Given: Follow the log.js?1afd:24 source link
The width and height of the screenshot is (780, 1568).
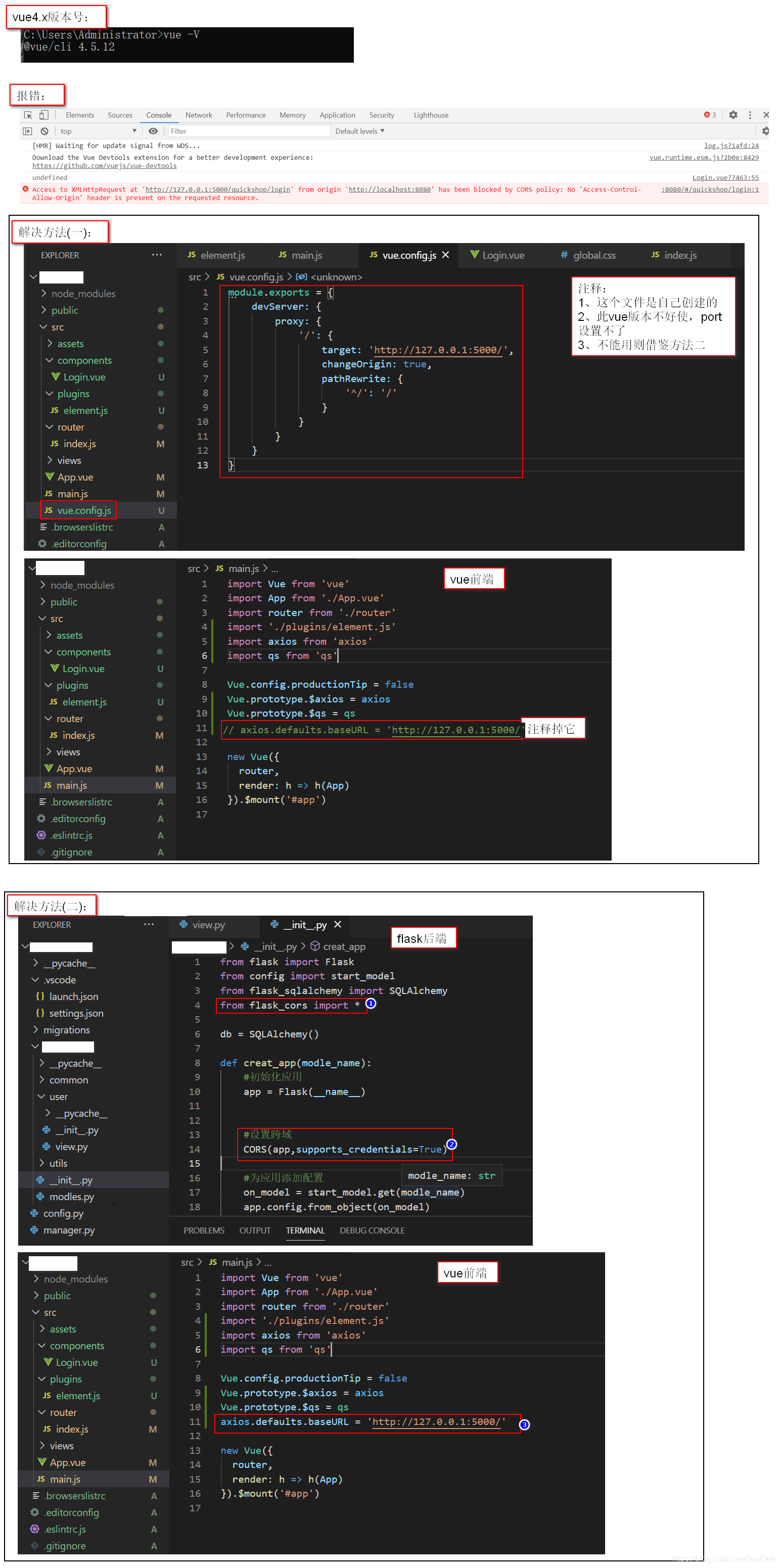Looking at the screenshot, I should [731, 146].
